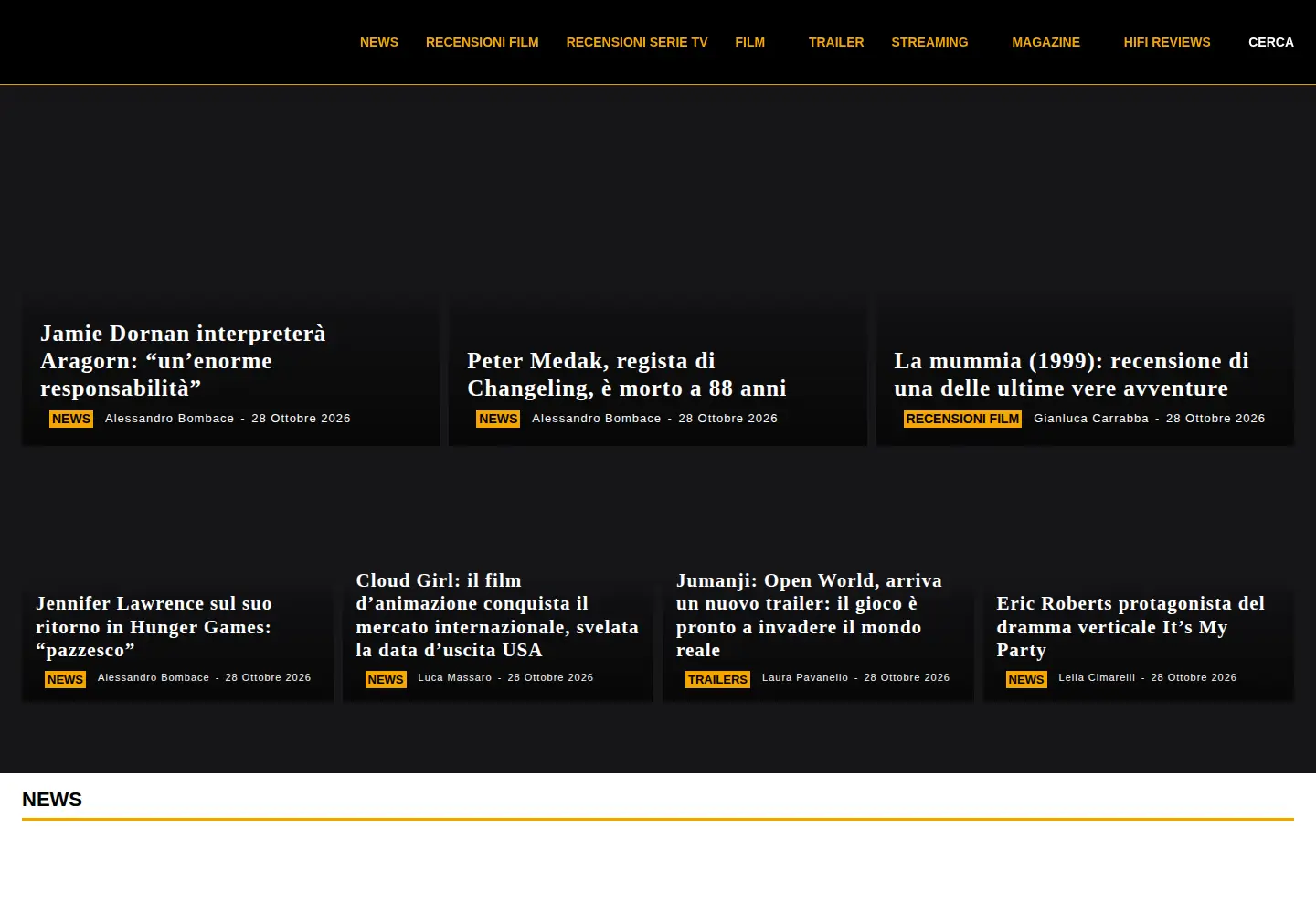Open author Alessandro Bombace on Peter Medak article
Screen dimensions: 1316x914
[597, 419]
